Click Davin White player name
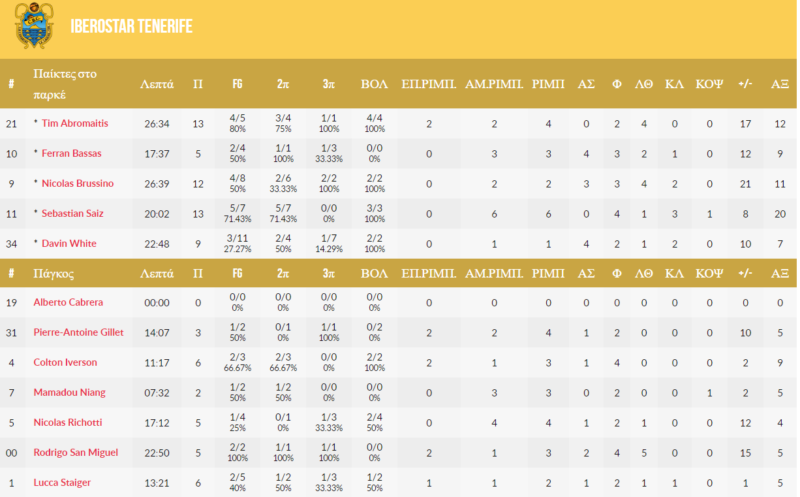The width and height of the screenshot is (800, 497). [67, 243]
